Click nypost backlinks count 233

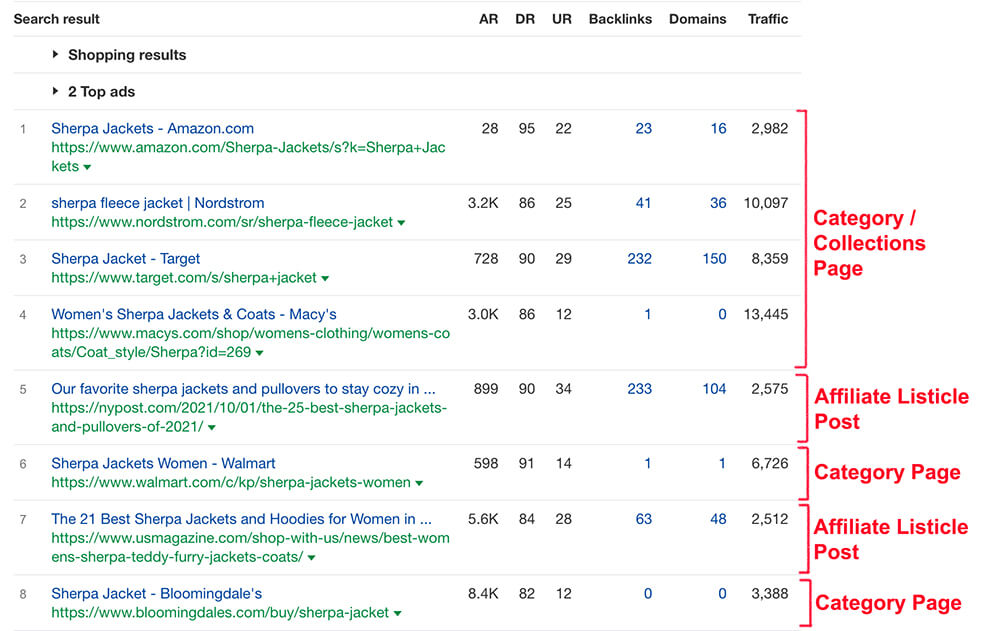pos(640,389)
